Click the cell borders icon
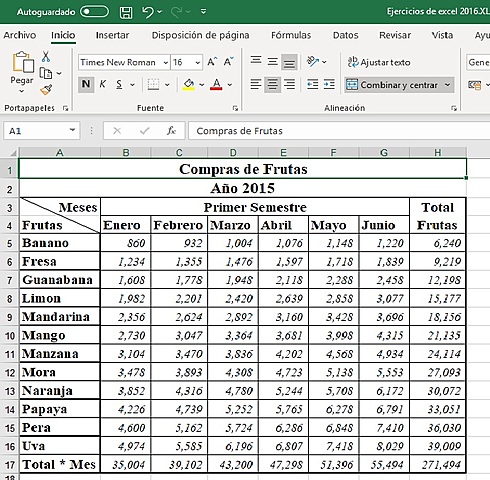This screenshot has height=480, width=490. pyautogui.click(x=153, y=85)
